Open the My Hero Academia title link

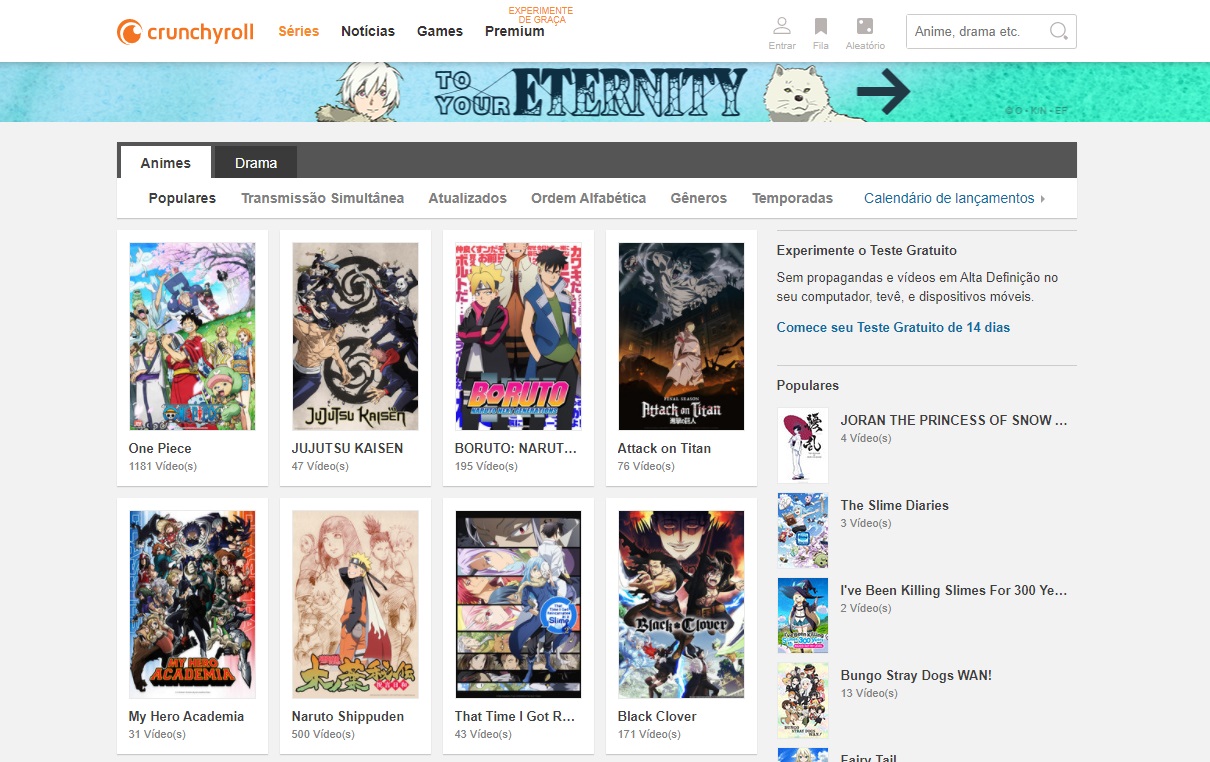pos(186,716)
